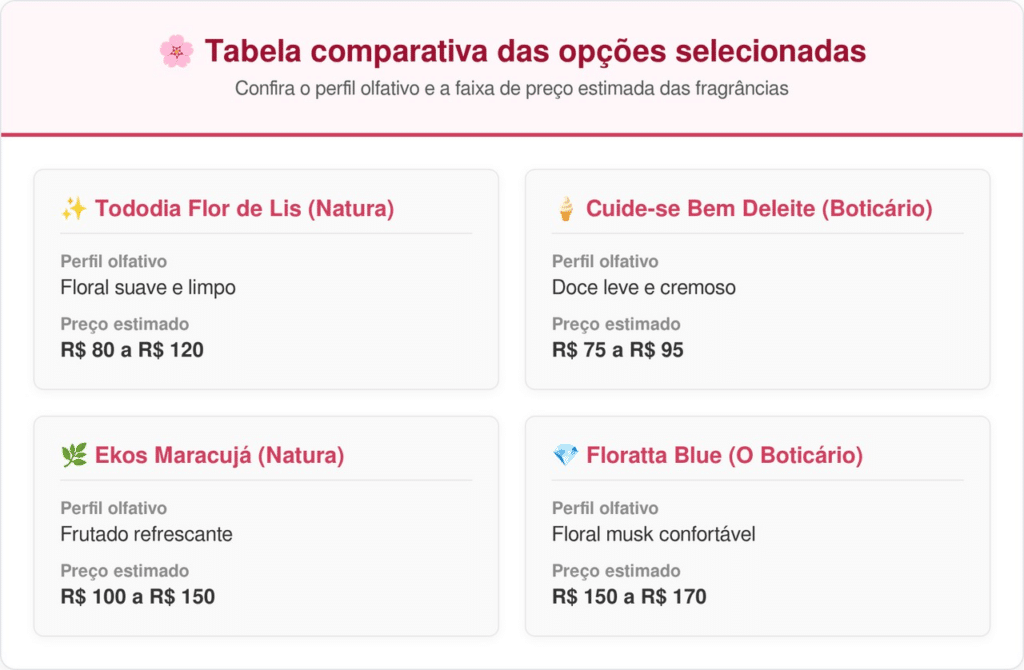Click the ice cream icon beside Cuide-se Bem
The image size is (1024, 670).
point(566,209)
